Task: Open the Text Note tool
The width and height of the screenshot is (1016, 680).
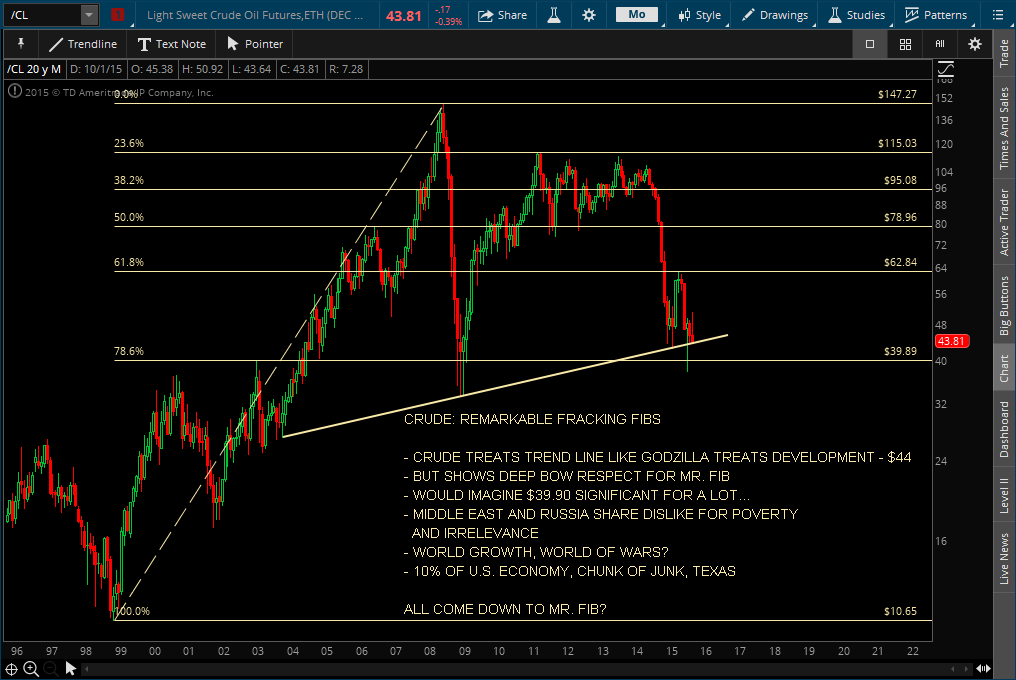Action: [171, 44]
